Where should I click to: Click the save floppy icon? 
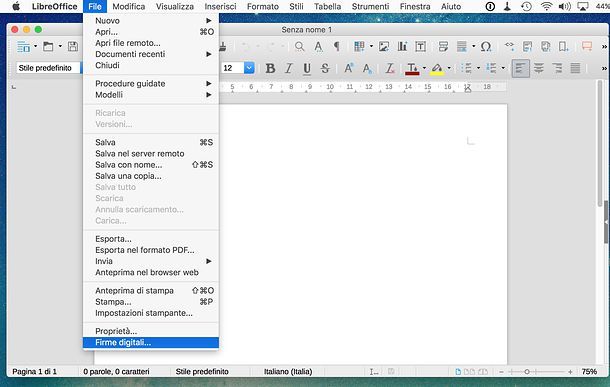pyautogui.click(x=73, y=47)
